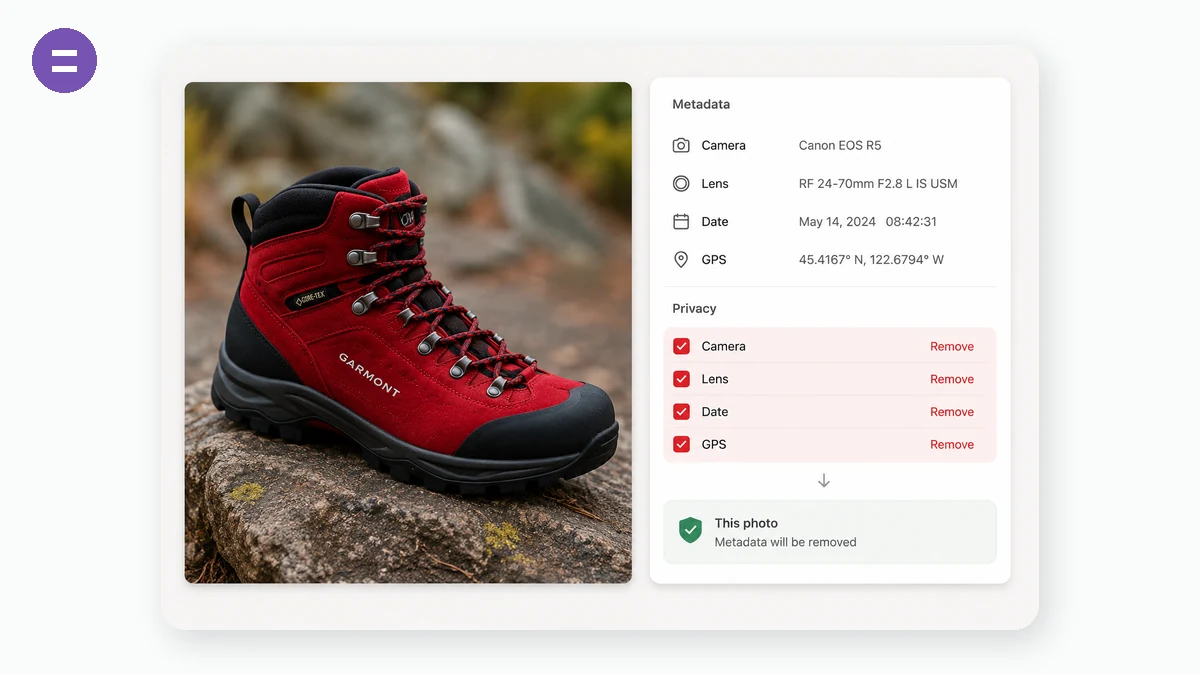Viewport: 1200px width, 675px height.
Task: Click the purple round menu logo icon
Action: [64, 60]
